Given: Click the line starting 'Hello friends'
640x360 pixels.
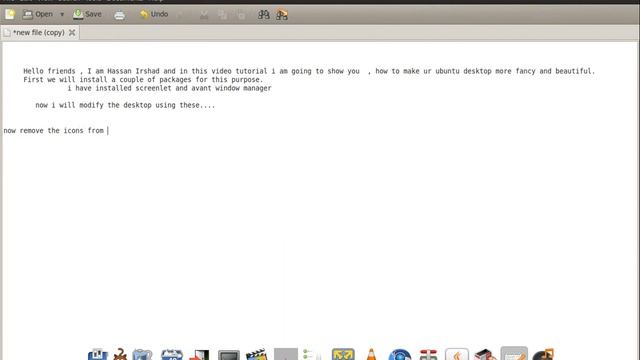Looking at the screenshot, I should (x=309, y=71).
